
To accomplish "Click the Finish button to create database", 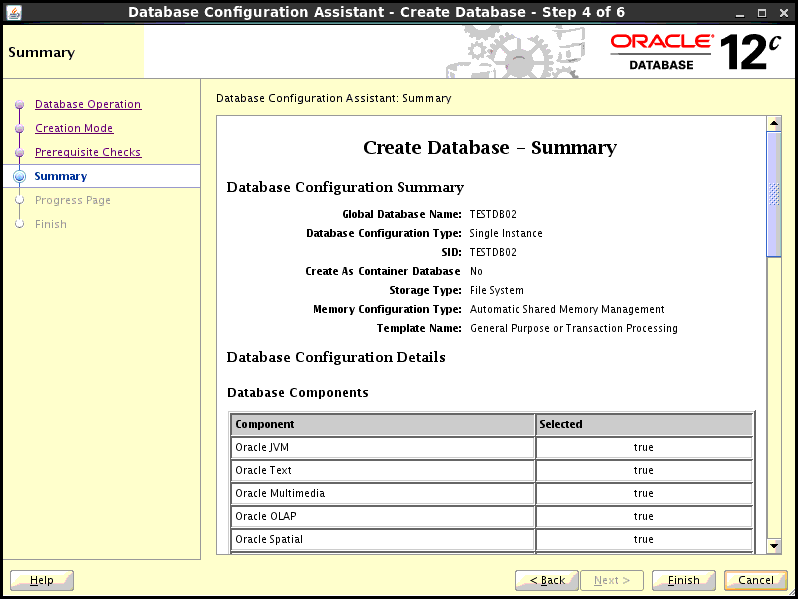I will pyautogui.click(x=683, y=580).
